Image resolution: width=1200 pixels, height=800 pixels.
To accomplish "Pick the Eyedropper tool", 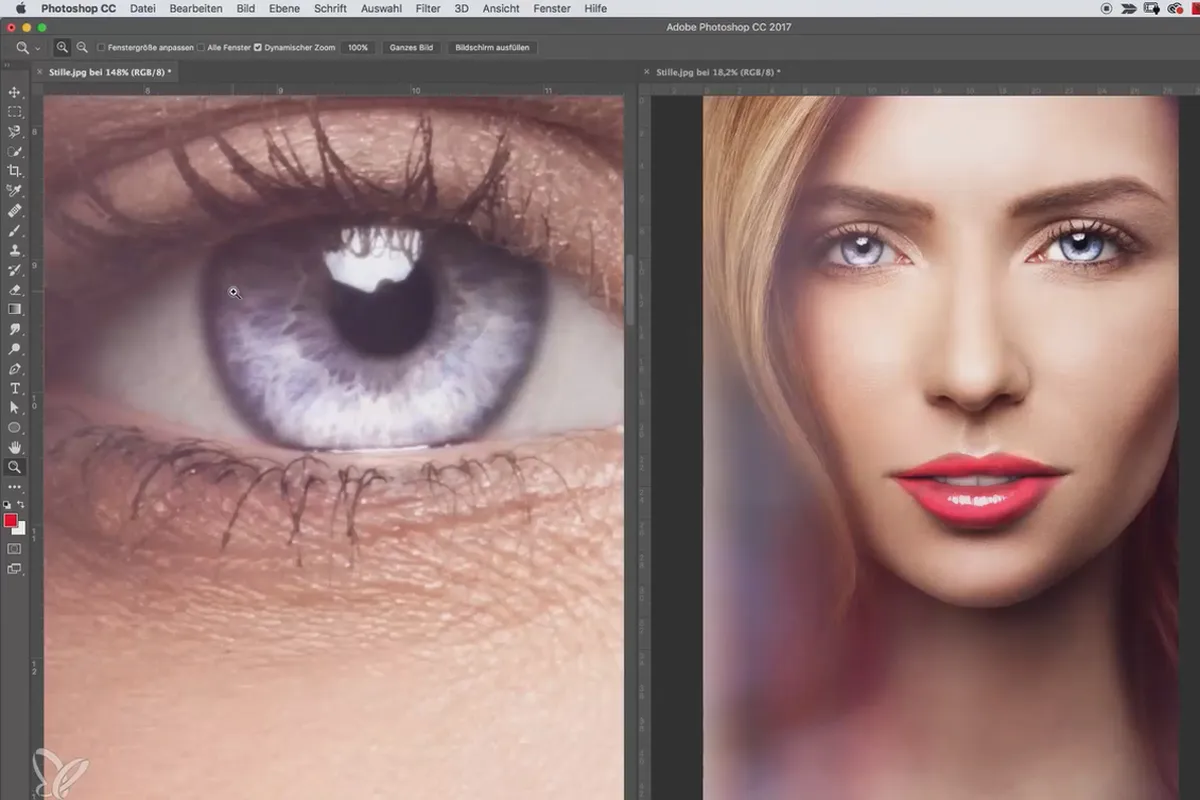I will (x=15, y=191).
